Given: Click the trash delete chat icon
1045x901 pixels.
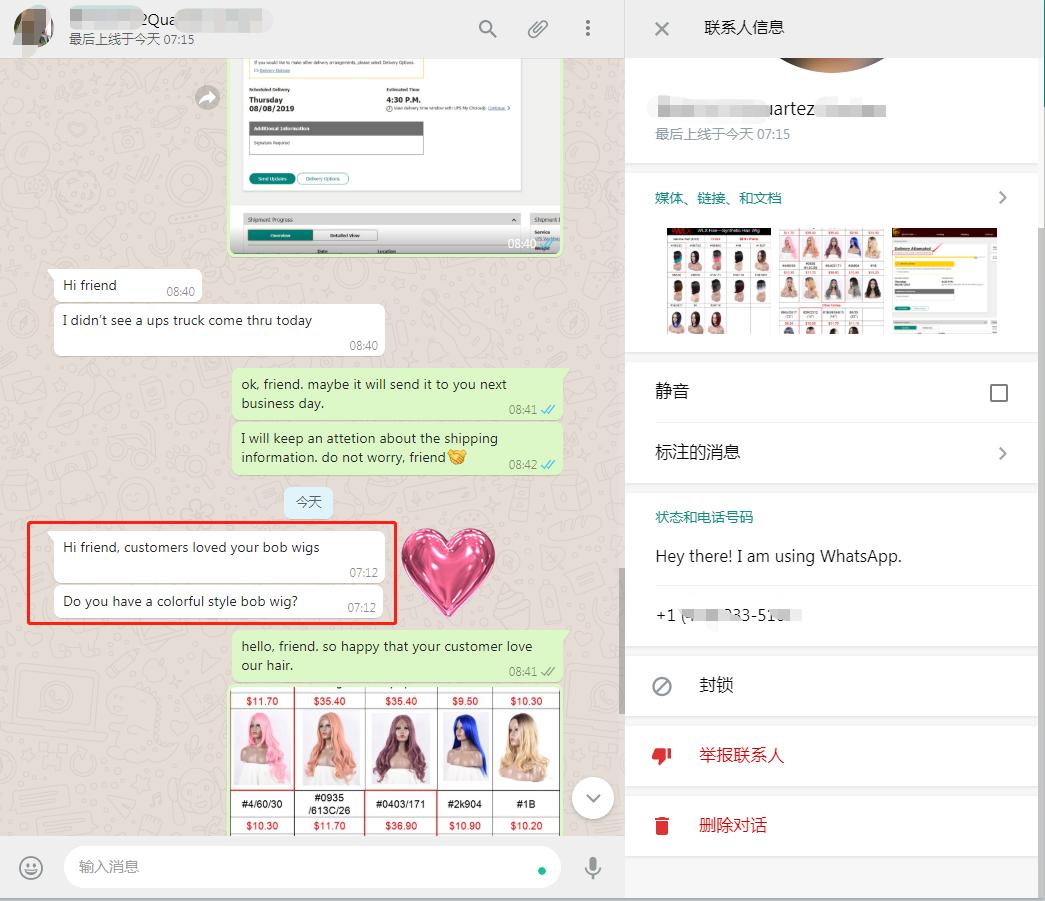Looking at the screenshot, I should point(662,826).
